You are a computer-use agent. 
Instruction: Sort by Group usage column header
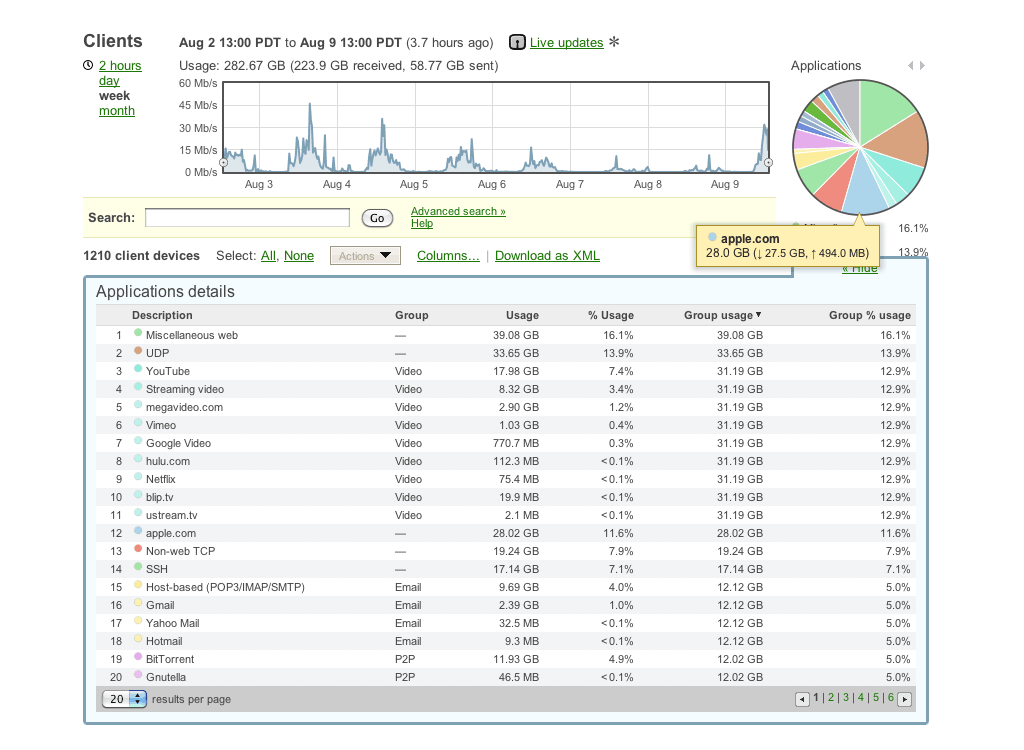[x=718, y=316]
